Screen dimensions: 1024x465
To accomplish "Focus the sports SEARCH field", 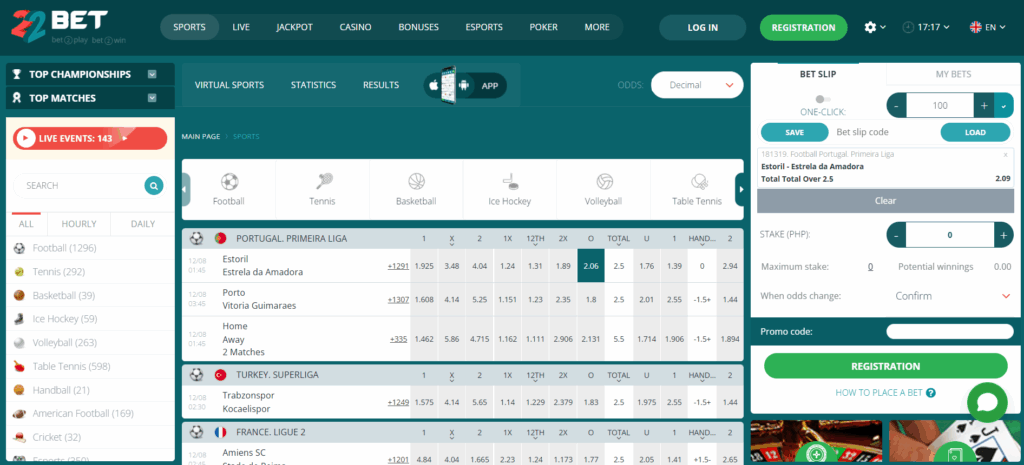I will [x=80, y=185].
